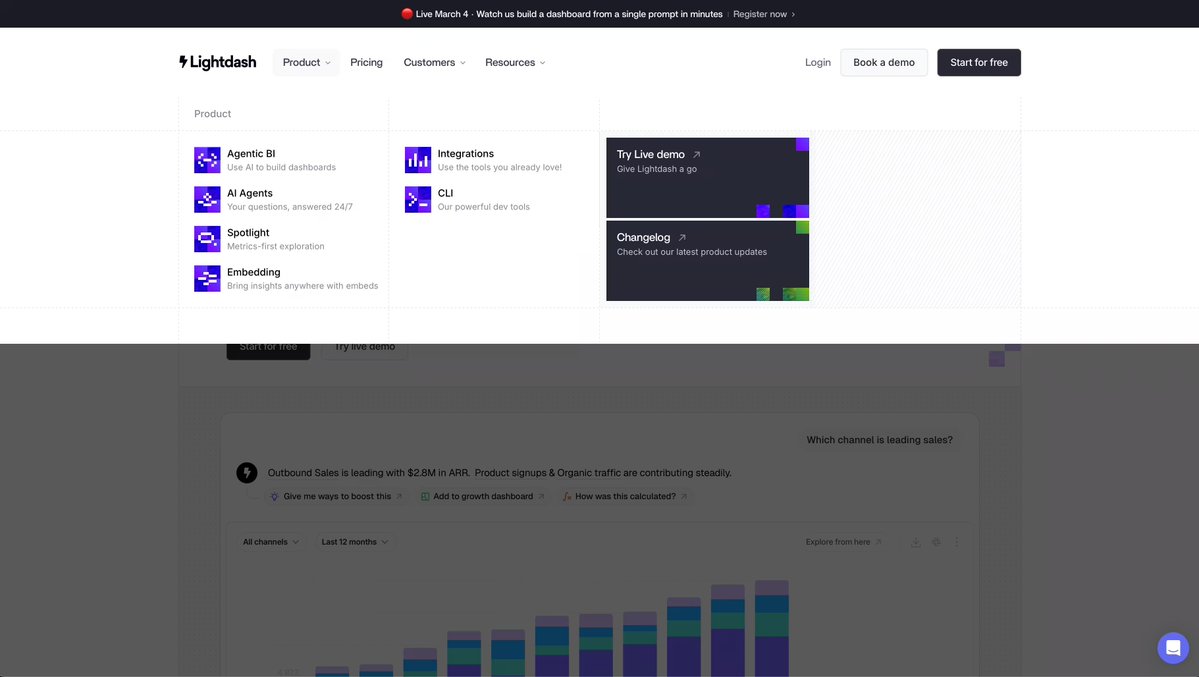This screenshot has height=677, width=1199.
Task: Click the Lightdash logo
Action: (218, 62)
